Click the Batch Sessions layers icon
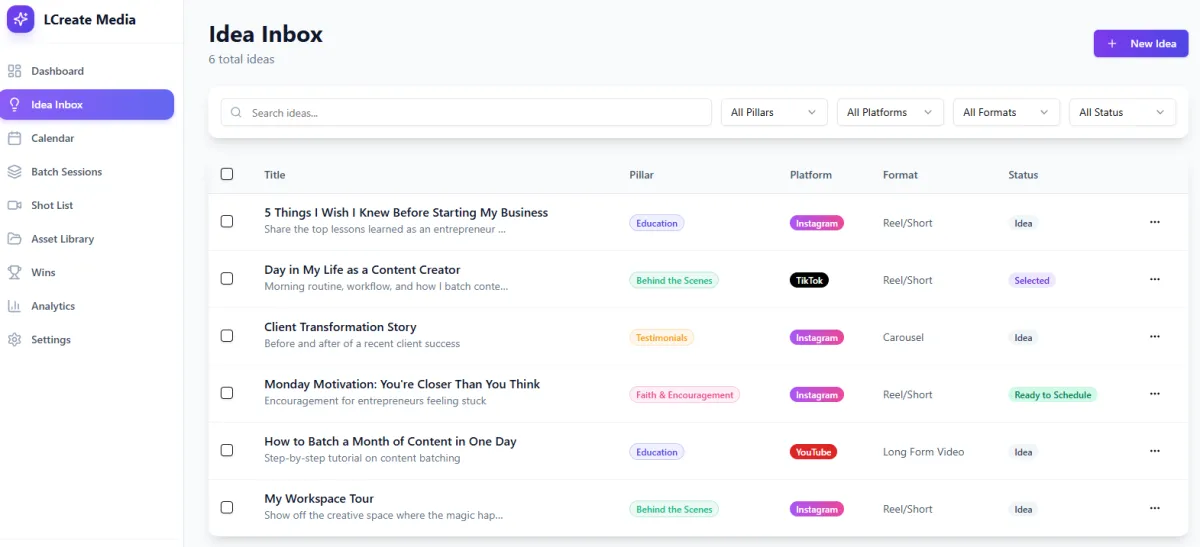The height and width of the screenshot is (547, 1200). [x=14, y=172]
